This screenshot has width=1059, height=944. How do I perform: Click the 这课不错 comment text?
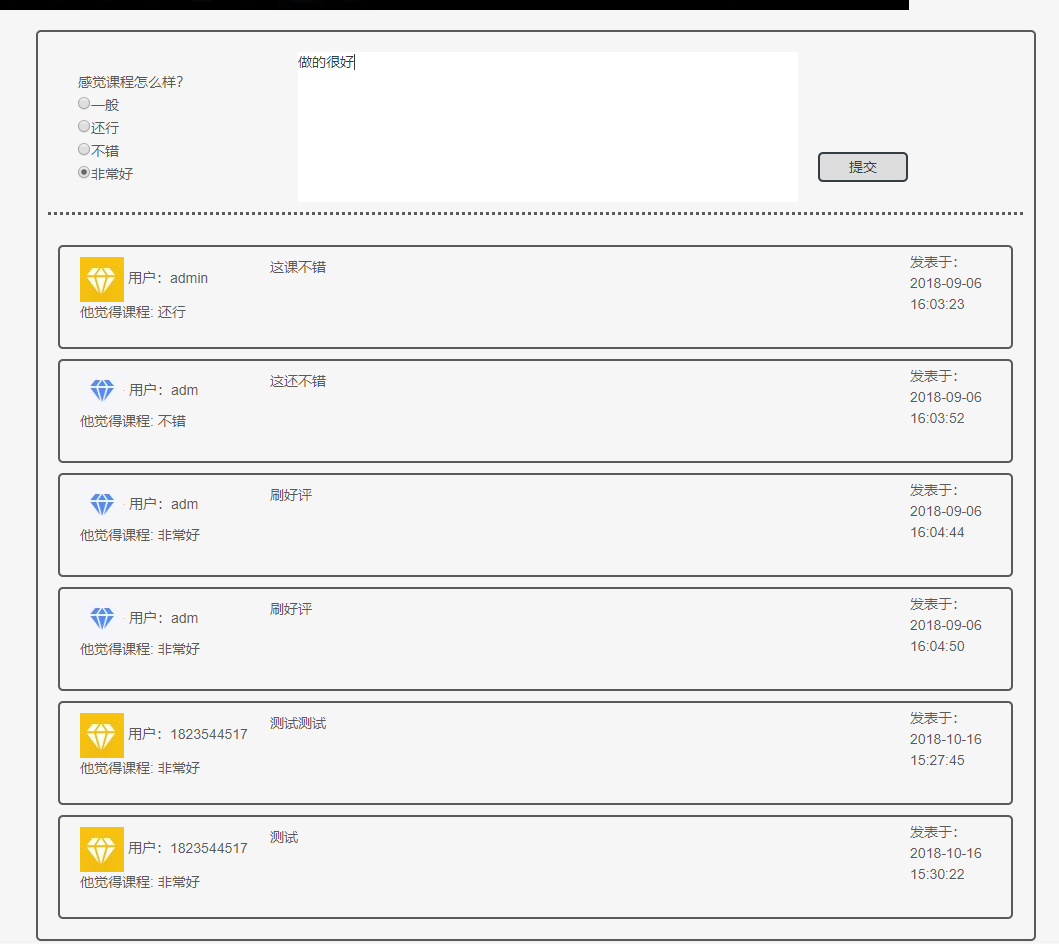click(x=297, y=267)
